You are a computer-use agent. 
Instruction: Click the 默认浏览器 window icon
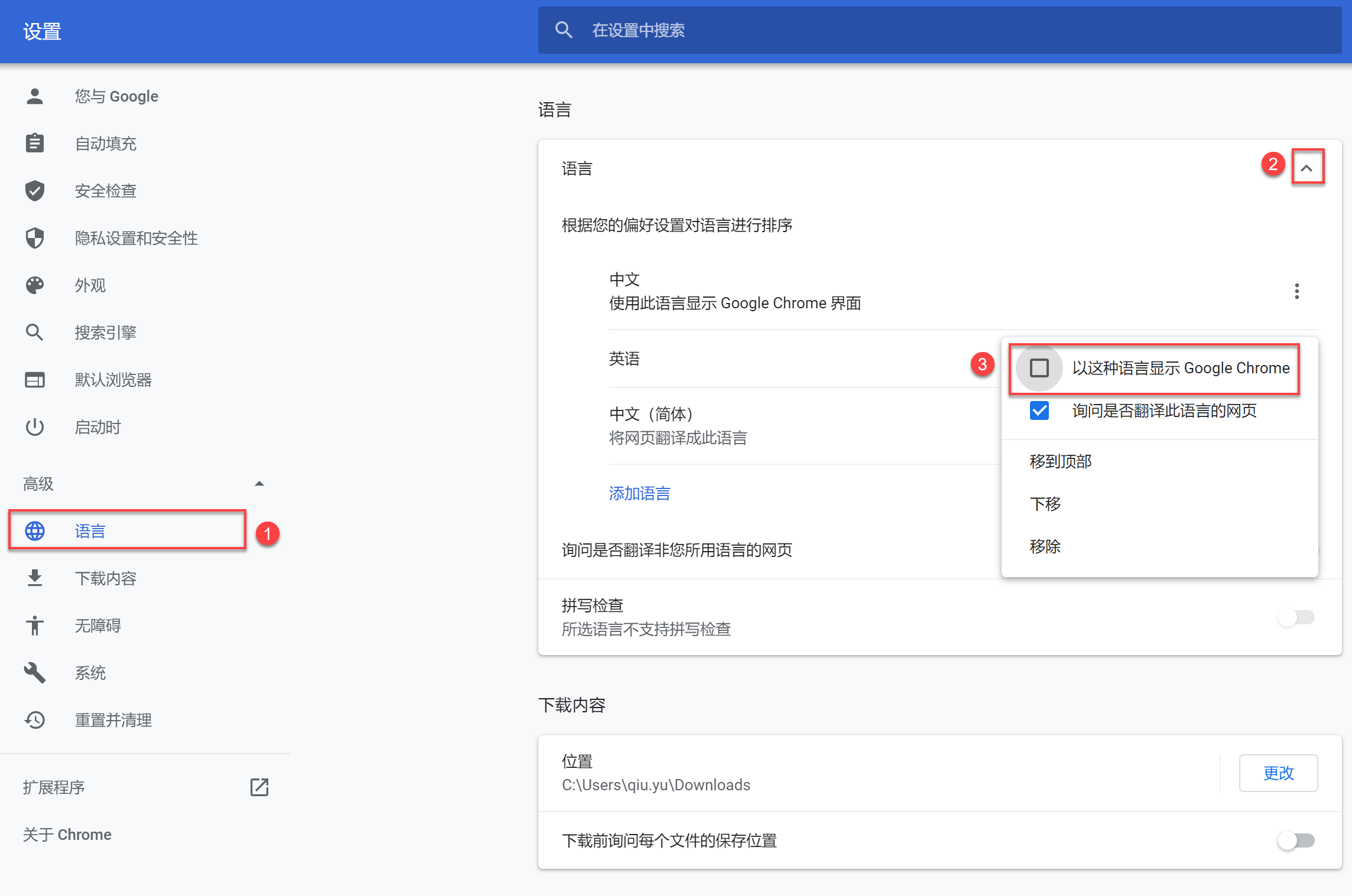click(35, 380)
